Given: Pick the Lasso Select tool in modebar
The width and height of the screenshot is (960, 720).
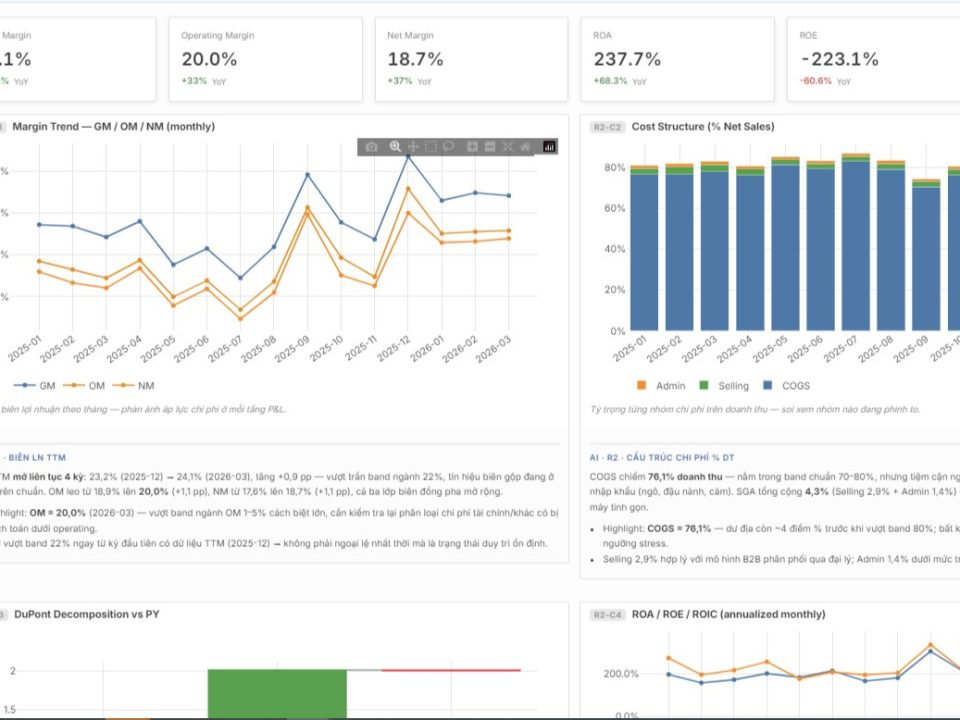Looking at the screenshot, I should (449, 146).
